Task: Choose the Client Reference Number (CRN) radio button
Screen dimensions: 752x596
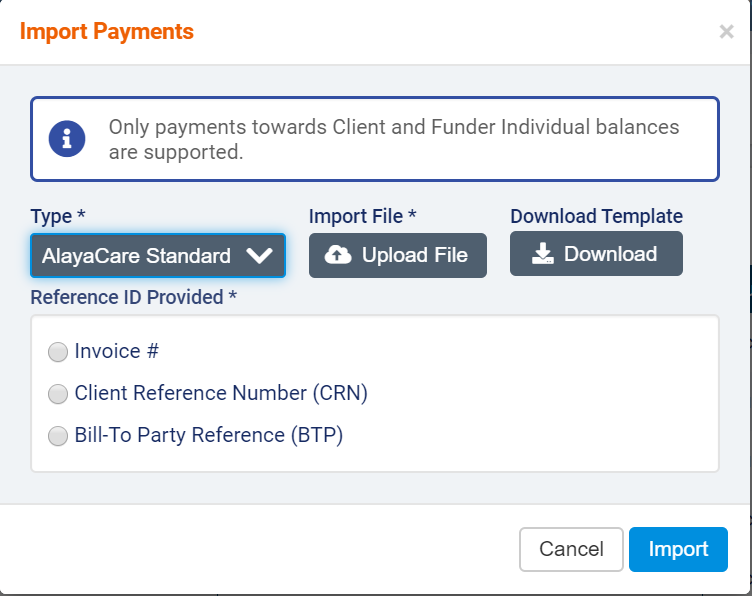Action: click(58, 394)
